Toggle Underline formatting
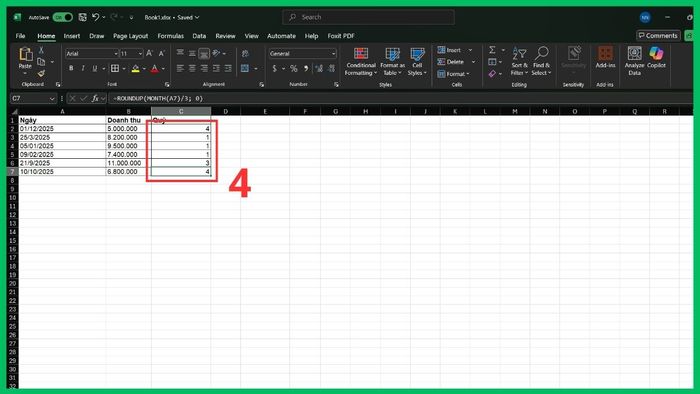Screen dimensions: 700x394 click(x=95, y=68)
